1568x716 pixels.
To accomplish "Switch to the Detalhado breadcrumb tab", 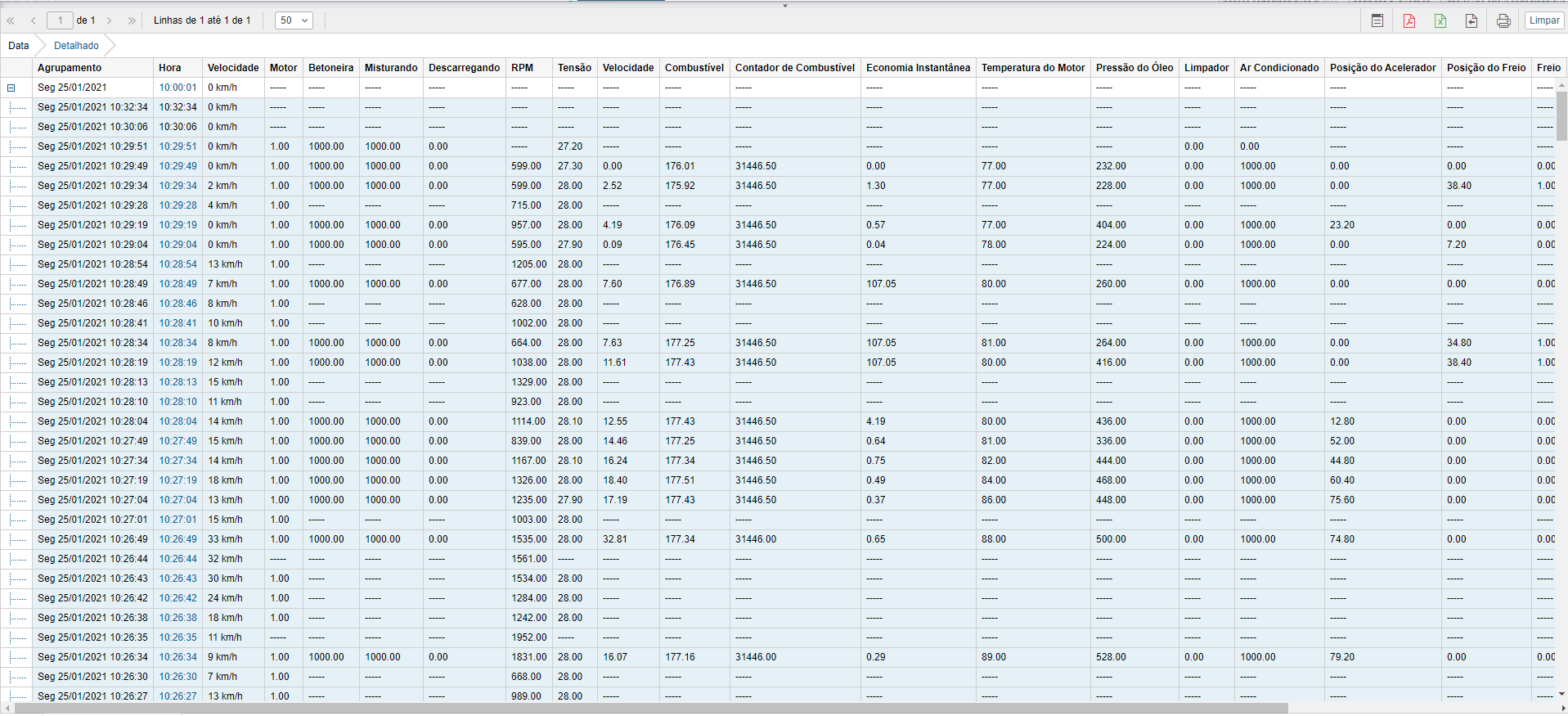I will [x=76, y=46].
